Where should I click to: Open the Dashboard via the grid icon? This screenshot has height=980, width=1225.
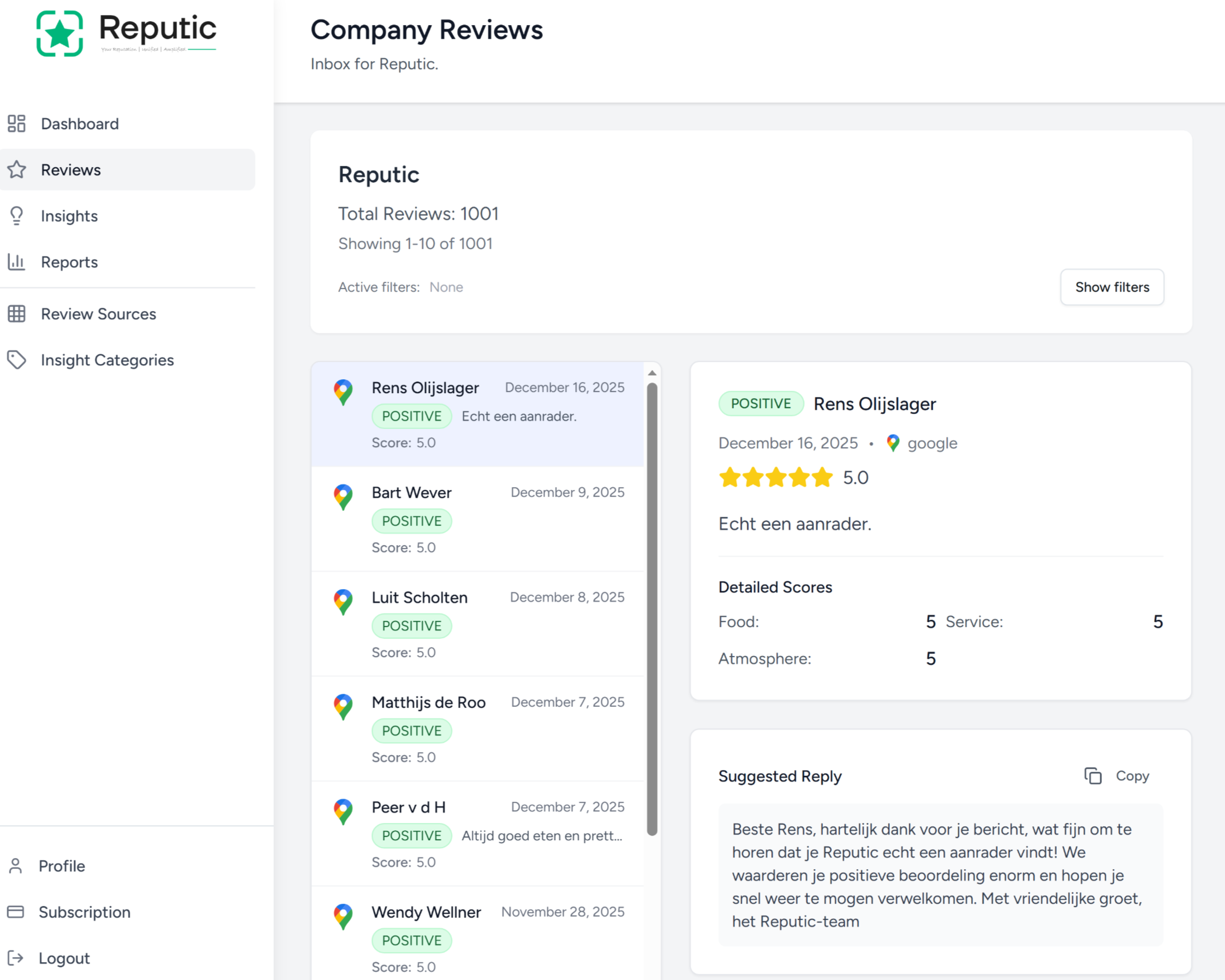click(x=17, y=123)
